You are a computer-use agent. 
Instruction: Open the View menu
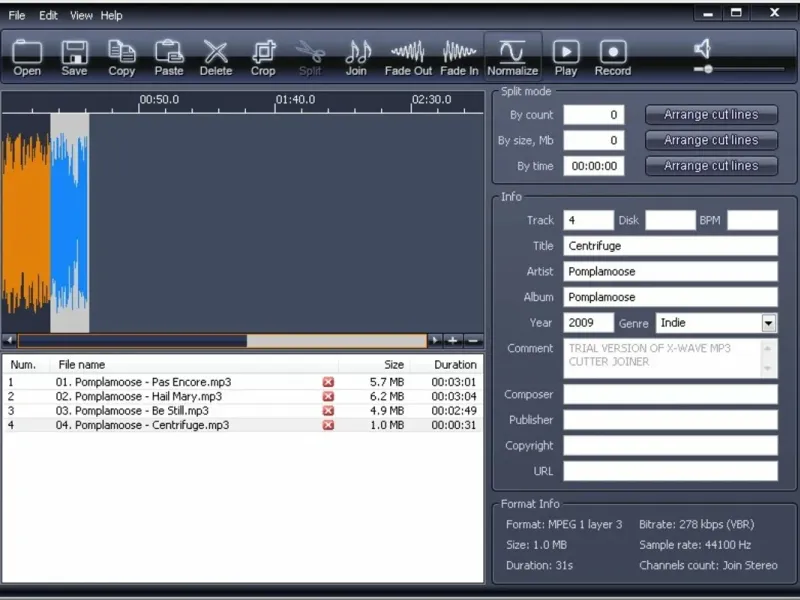click(81, 15)
